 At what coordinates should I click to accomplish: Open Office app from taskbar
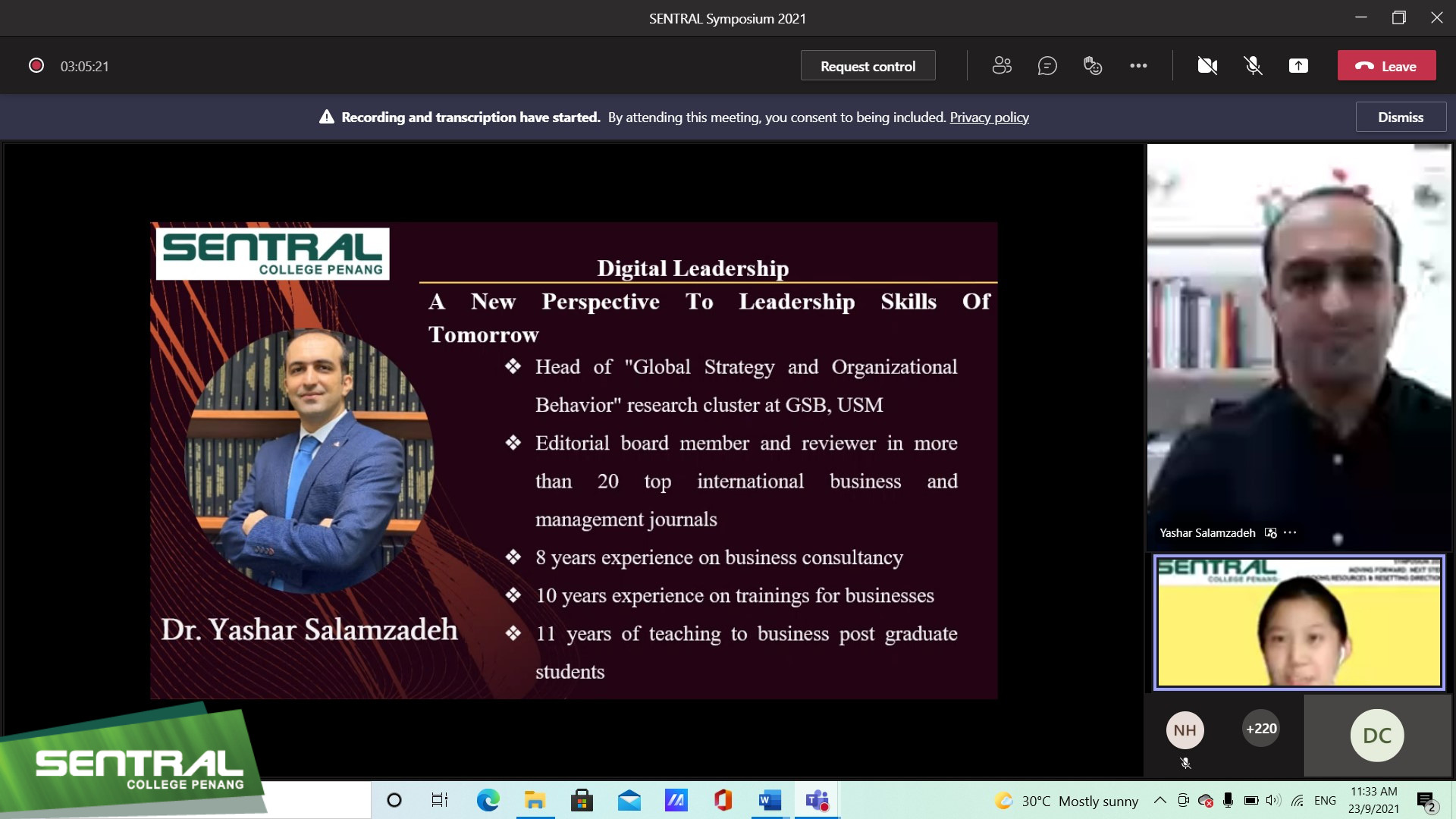[x=723, y=800]
